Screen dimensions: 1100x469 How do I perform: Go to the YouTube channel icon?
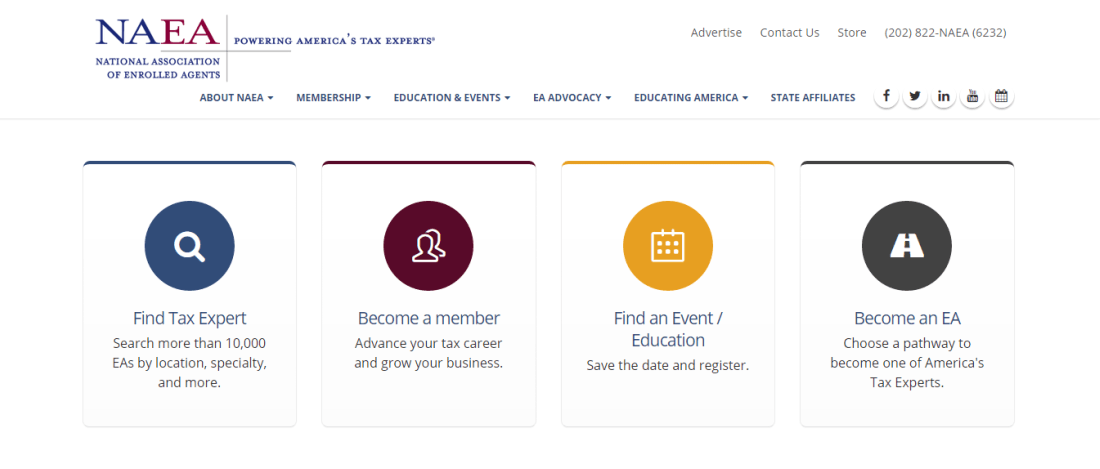972,96
